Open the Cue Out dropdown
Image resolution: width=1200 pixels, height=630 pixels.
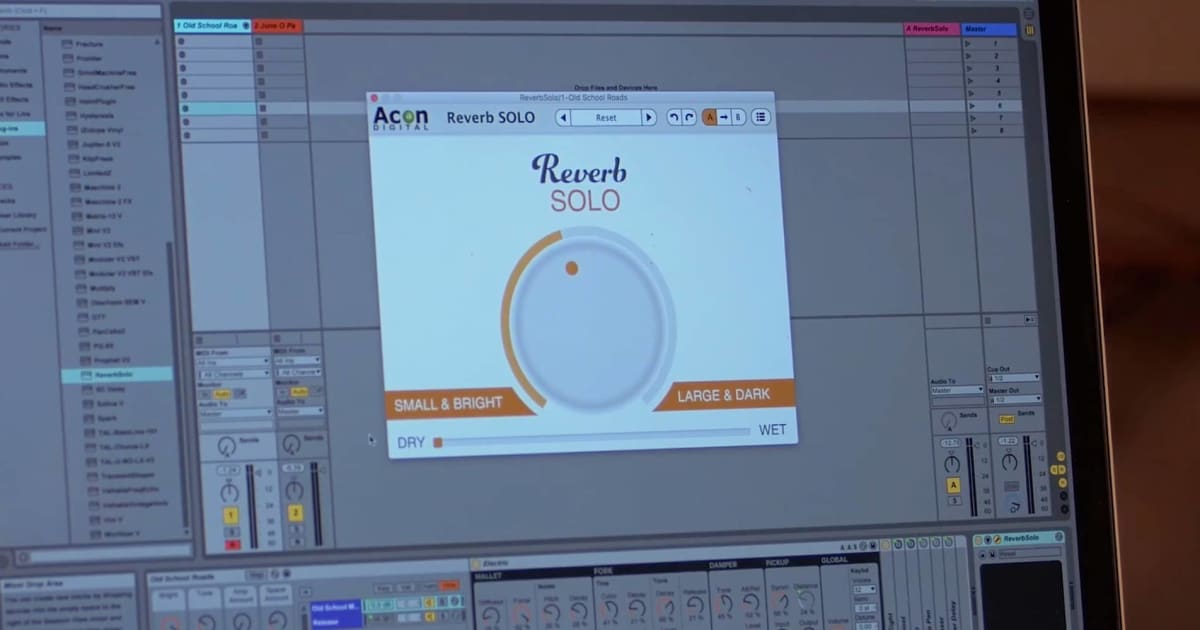pyautogui.click(x=1014, y=377)
